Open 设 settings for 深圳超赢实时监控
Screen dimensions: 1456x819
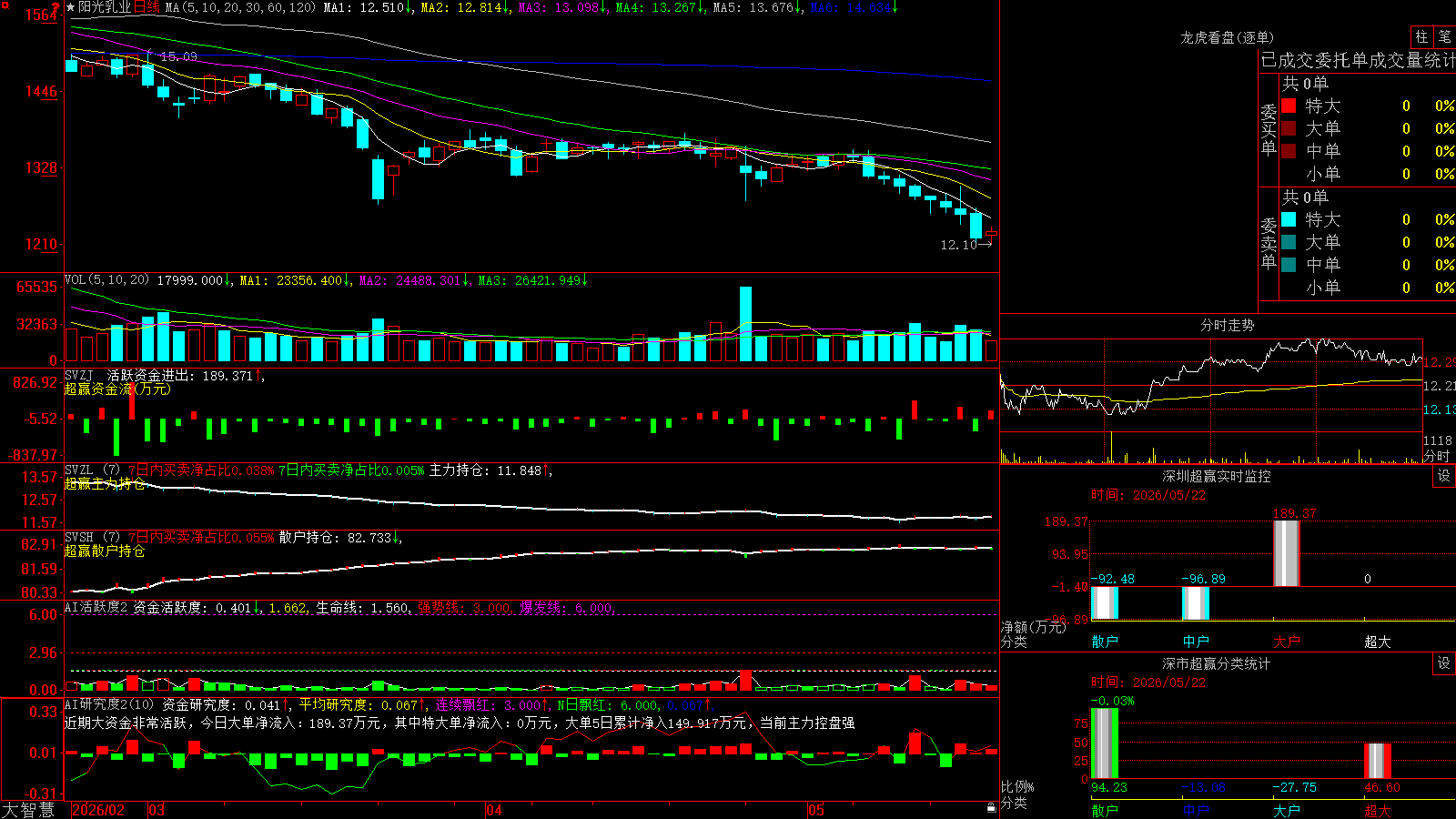click(x=1444, y=476)
